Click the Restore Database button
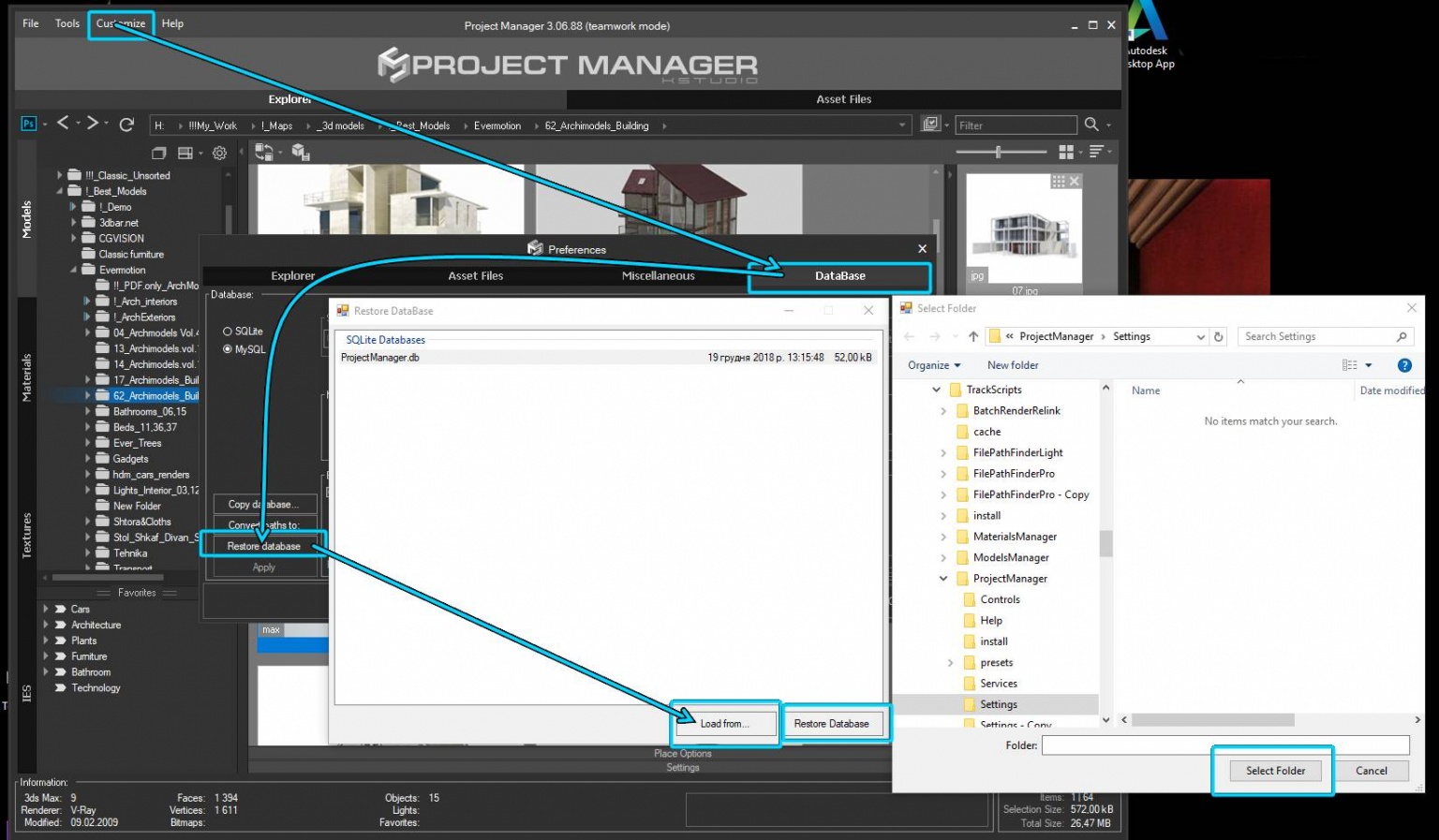The width and height of the screenshot is (1439, 840). (x=831, y=724)
